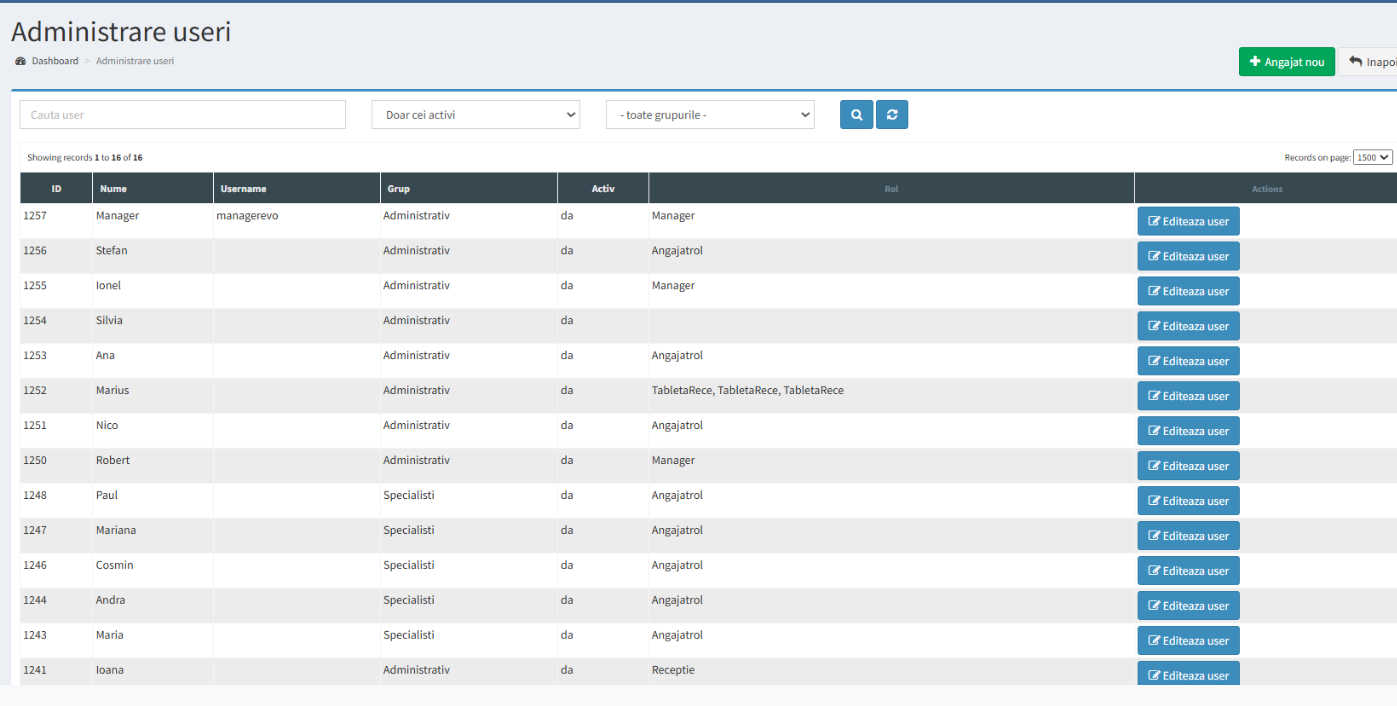
Task: Sort table by the Nume column header
Action: point(113,188)
